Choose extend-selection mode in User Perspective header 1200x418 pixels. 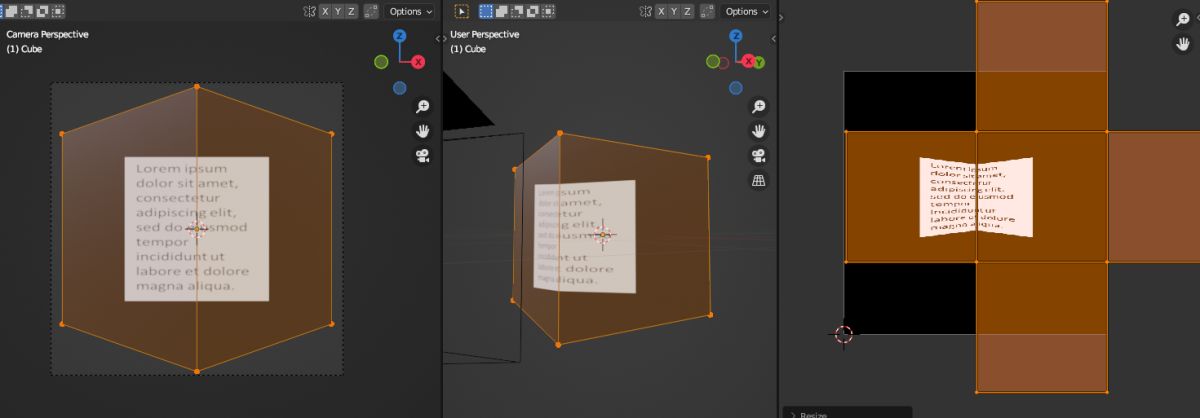[503, 12]
